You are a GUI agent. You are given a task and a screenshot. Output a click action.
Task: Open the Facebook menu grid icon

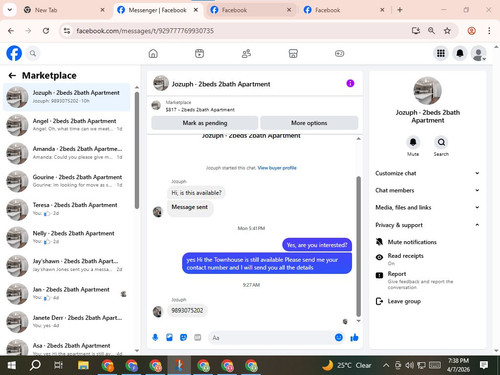pyautogui.click(x=441, y=53)
